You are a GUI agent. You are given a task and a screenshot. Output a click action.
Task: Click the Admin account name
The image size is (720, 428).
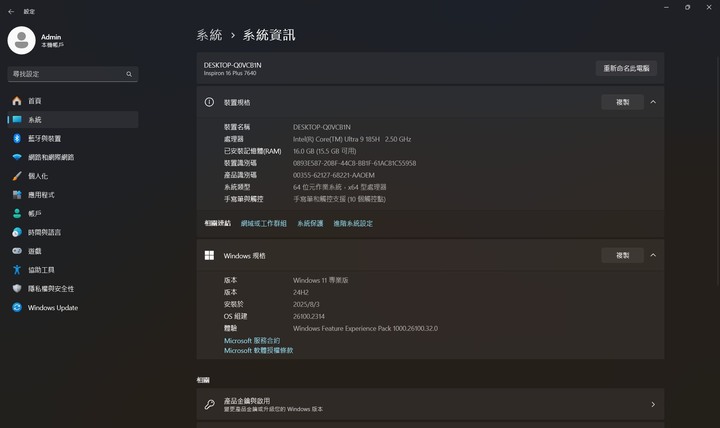pos(51,37)
